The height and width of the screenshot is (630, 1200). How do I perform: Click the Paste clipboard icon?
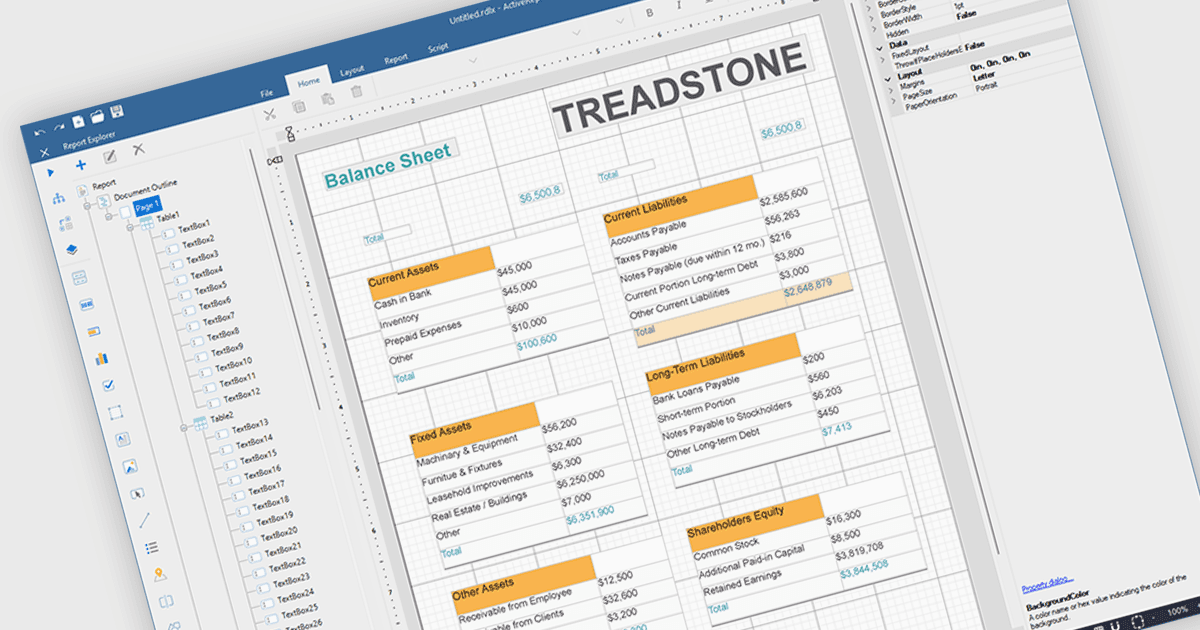[x=327, y=99]
